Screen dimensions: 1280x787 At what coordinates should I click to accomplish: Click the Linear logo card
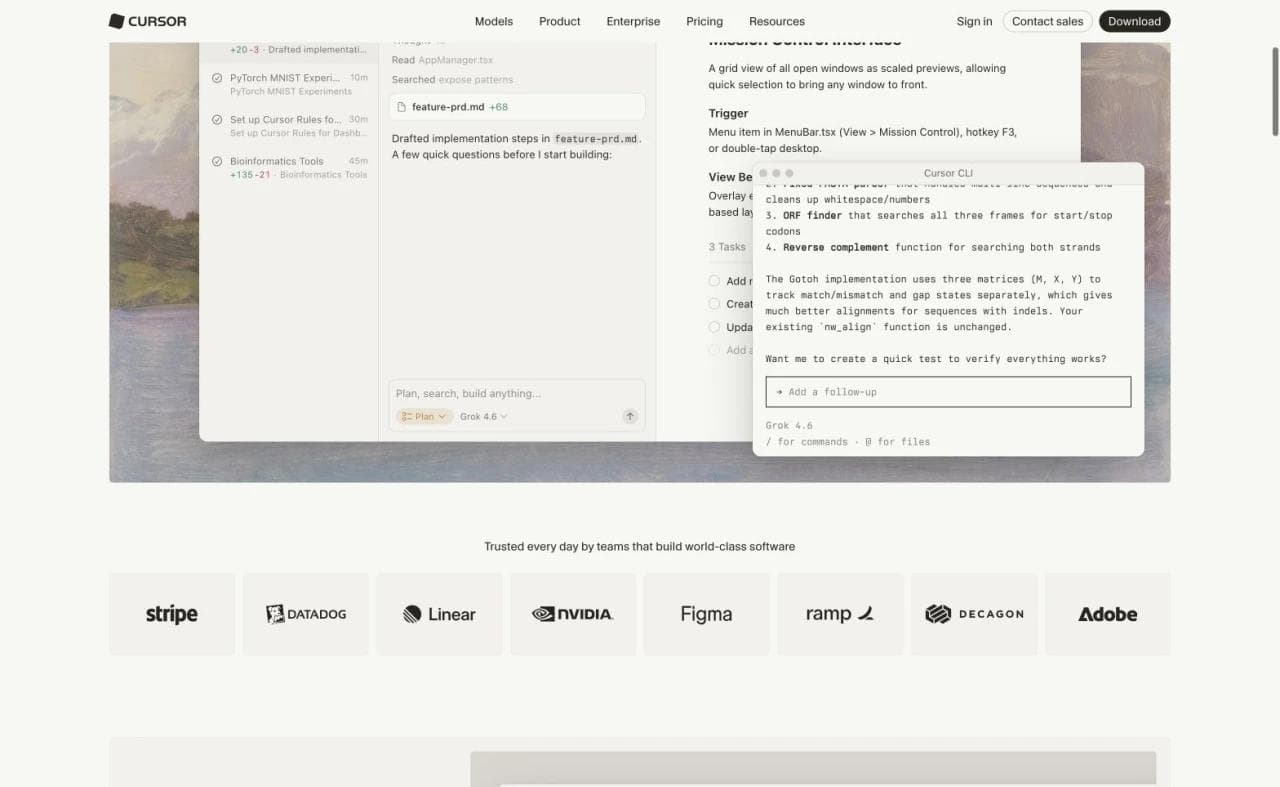439,614
